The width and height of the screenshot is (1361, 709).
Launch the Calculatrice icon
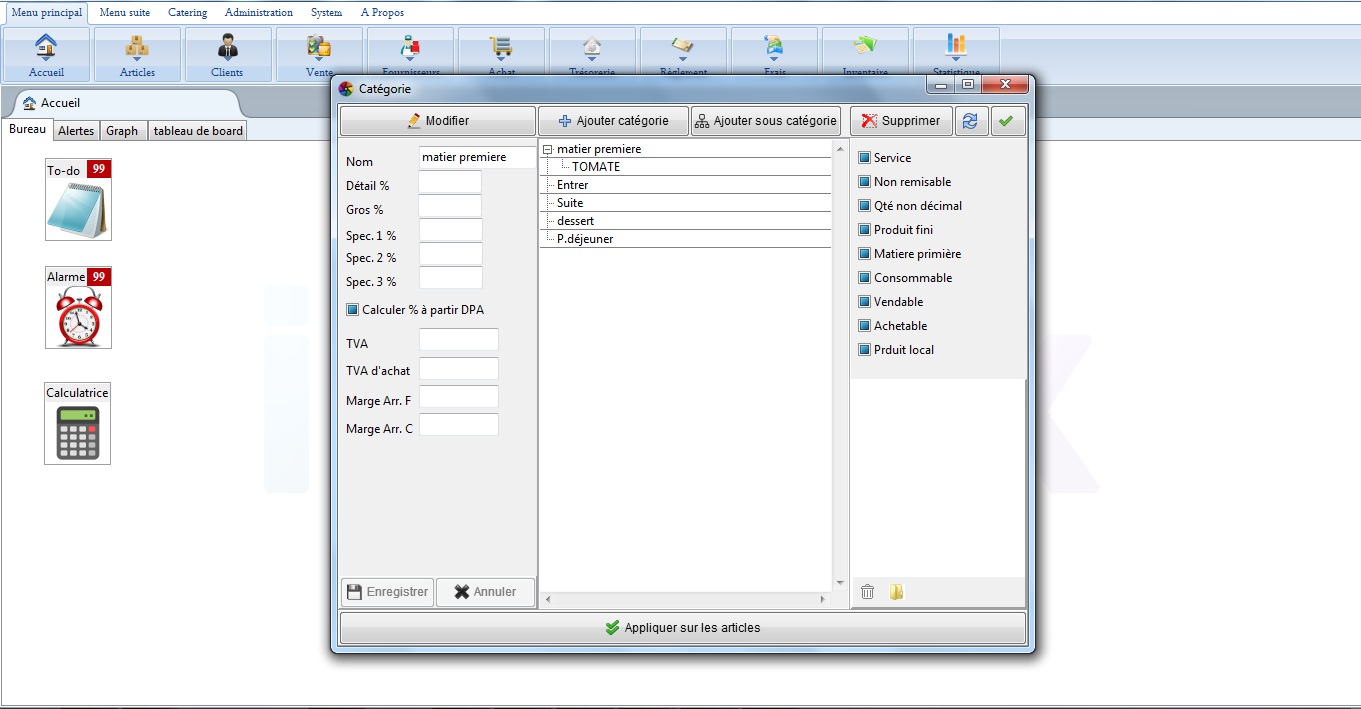77,432
